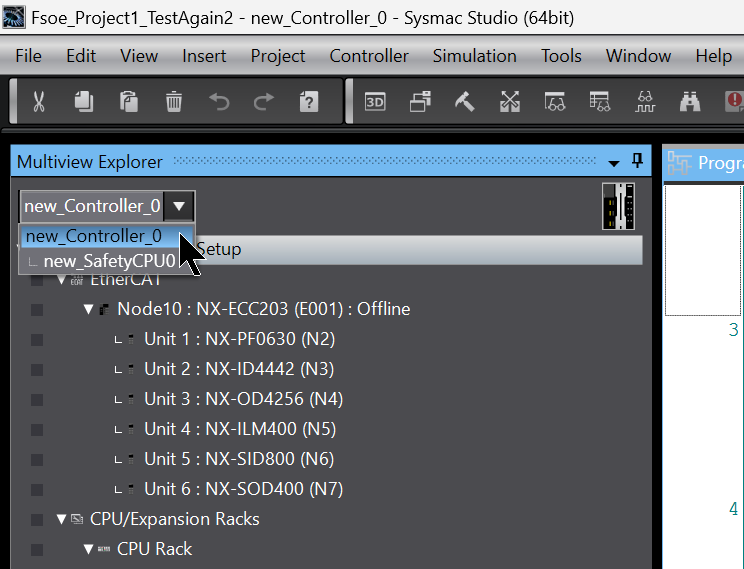Select Unit 1 : NX-PF0630 (N2)
This screenshot has width=744, height=569.
[240, 339]
